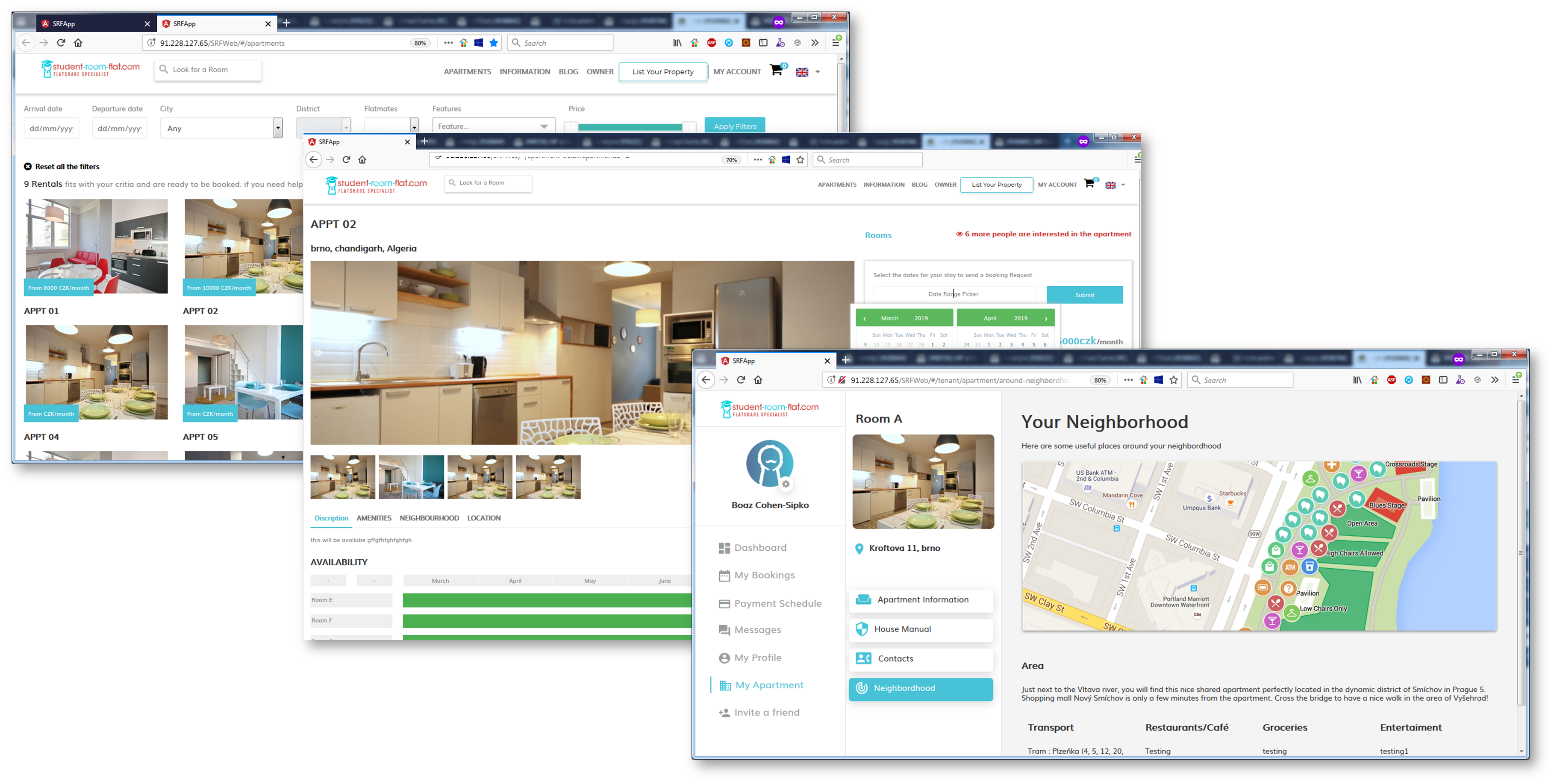Click the bookmark star in the neighborhood window
Image resolution: width=1554 pixels, height=784 pixels.
[x=1173, y=380]
